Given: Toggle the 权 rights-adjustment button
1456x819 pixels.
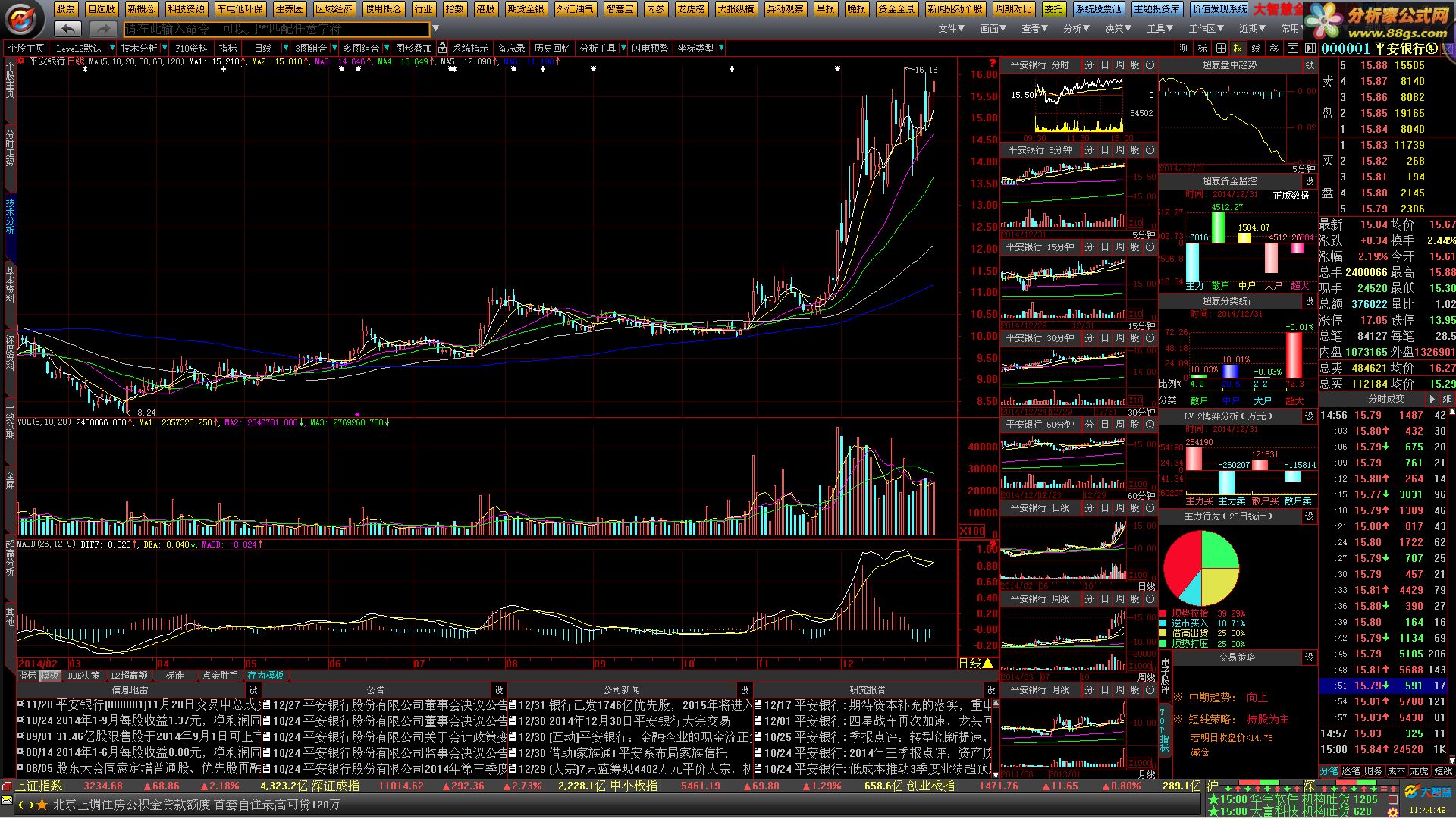Looking at the screenshot, I should [1238, 49].
